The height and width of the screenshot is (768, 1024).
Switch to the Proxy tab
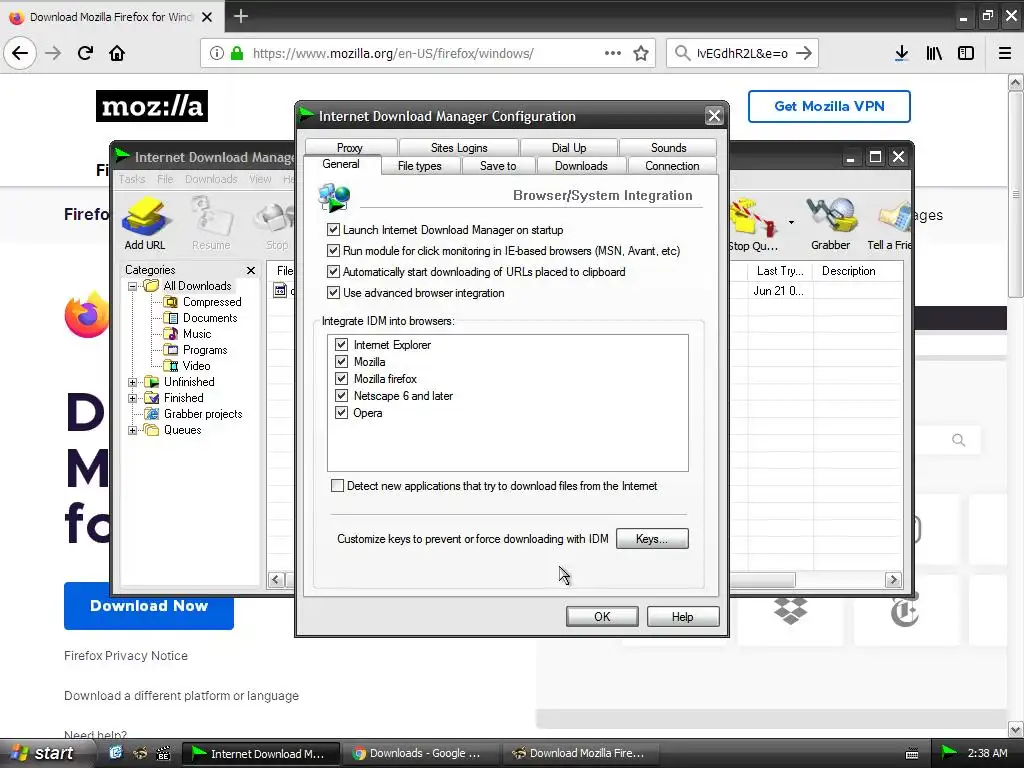tap(351, 148)
